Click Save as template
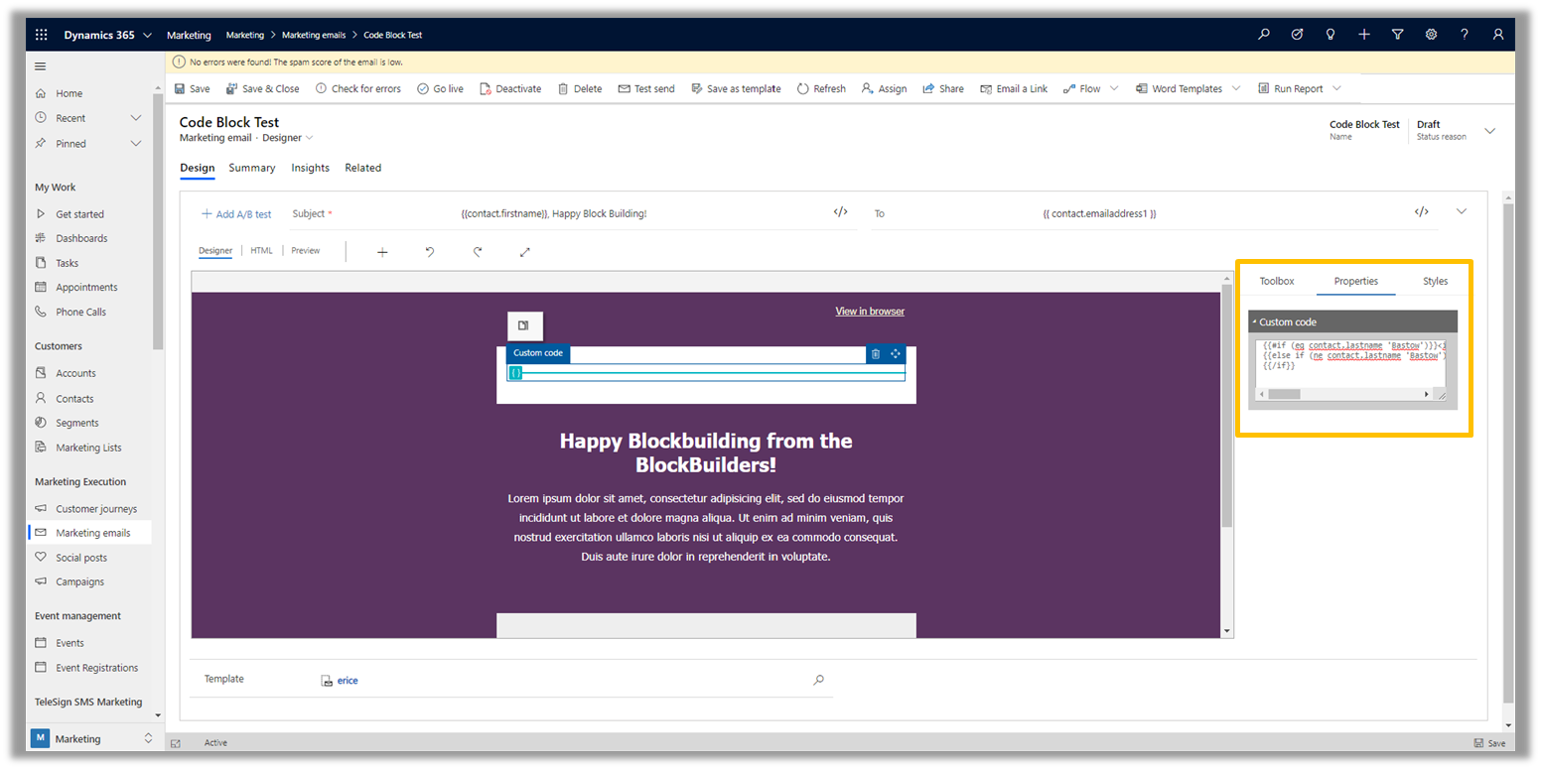 [736, 89]
